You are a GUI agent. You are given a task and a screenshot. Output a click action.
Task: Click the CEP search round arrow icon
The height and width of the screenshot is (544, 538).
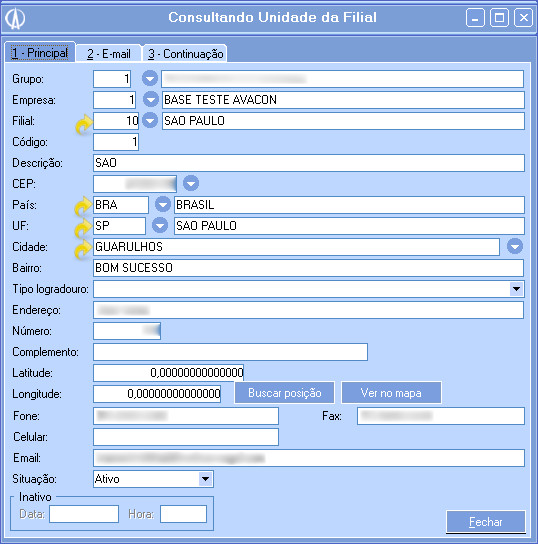click(x=191, y=183)
